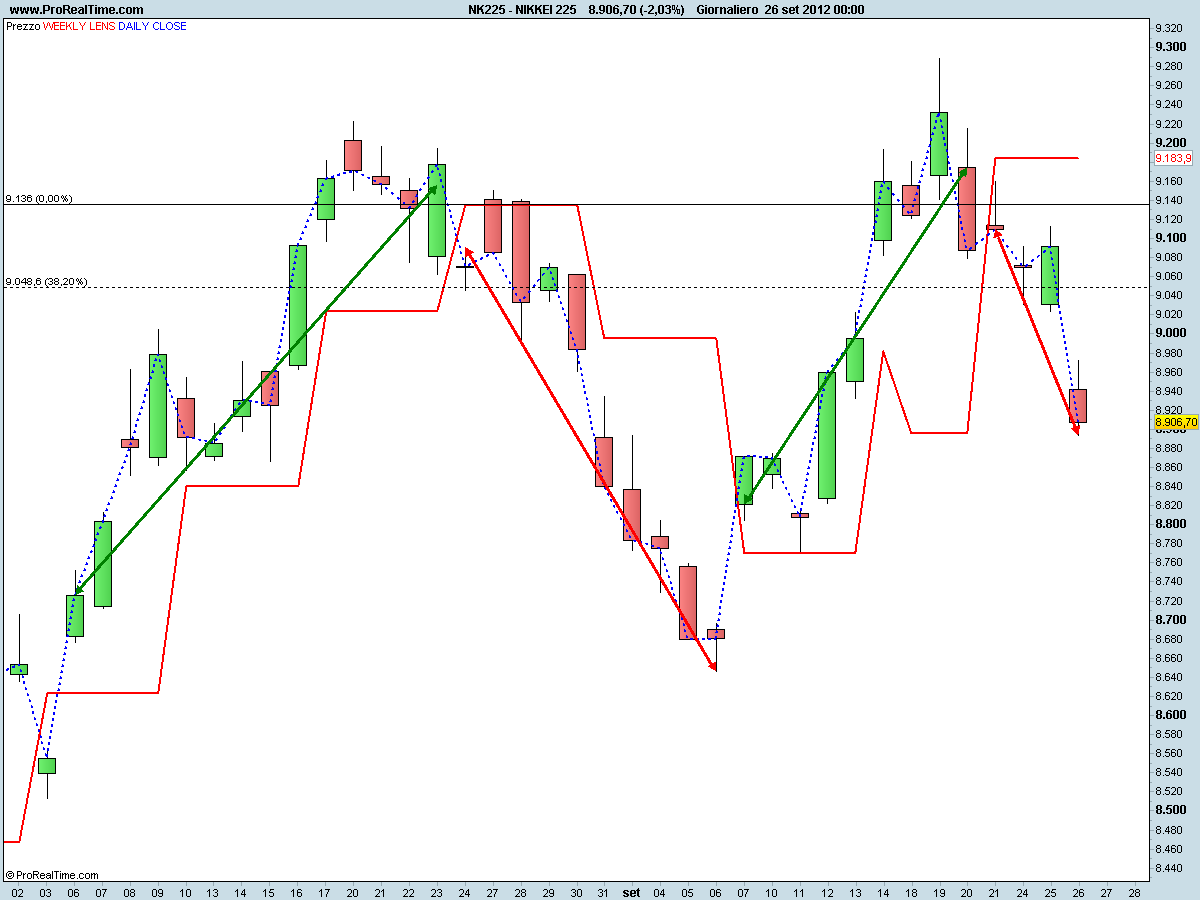
Task: Click the 8.800 price axis label
Action: point(1170,524)
